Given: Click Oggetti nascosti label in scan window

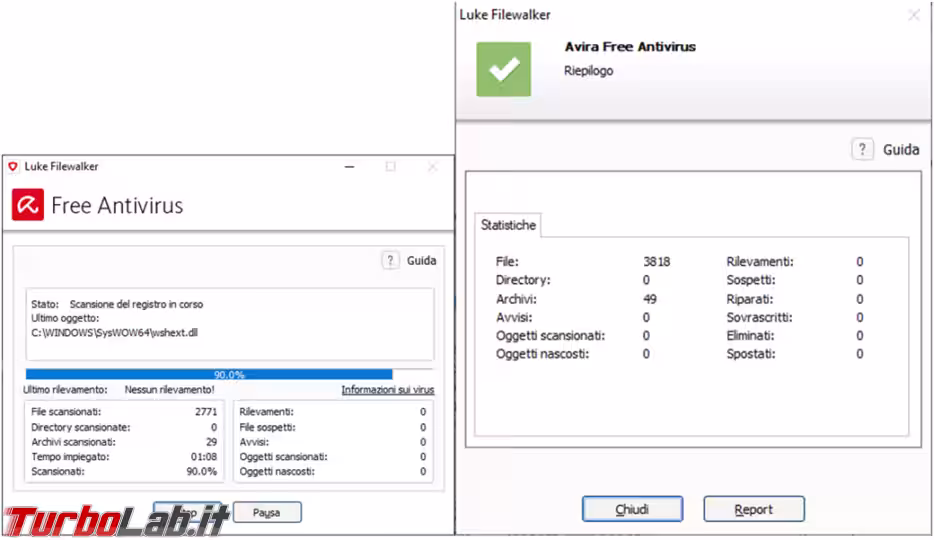Looking at the screenshot, I should tap(277, 471).
